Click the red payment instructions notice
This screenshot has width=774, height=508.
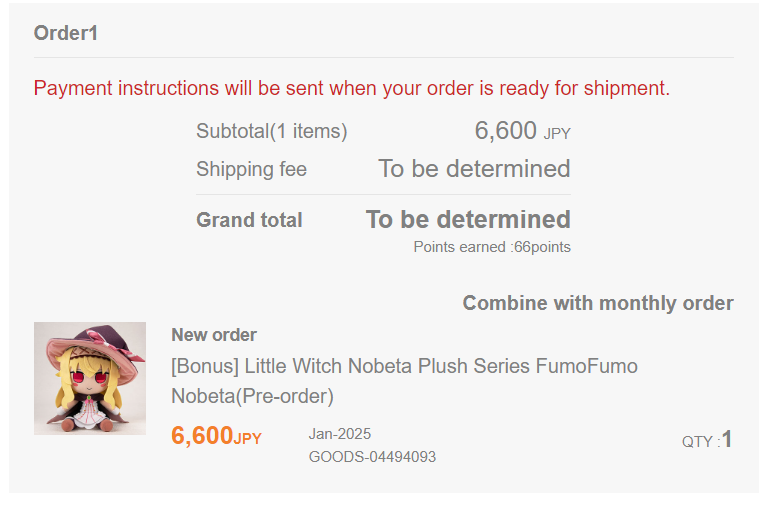[x=352, y=88]
